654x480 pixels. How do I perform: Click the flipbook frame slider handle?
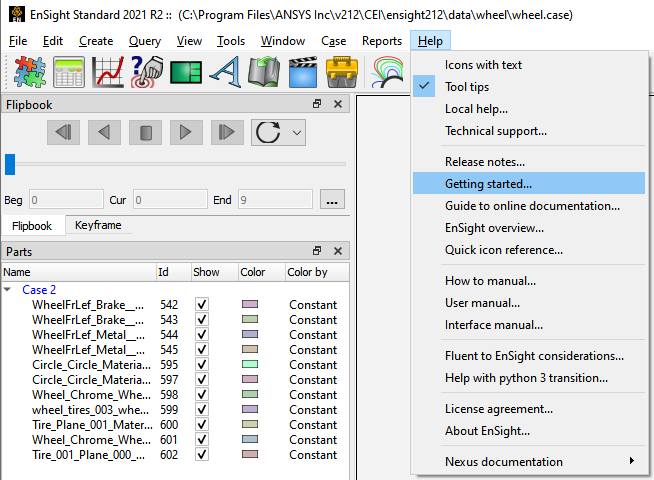click(10, 164)
